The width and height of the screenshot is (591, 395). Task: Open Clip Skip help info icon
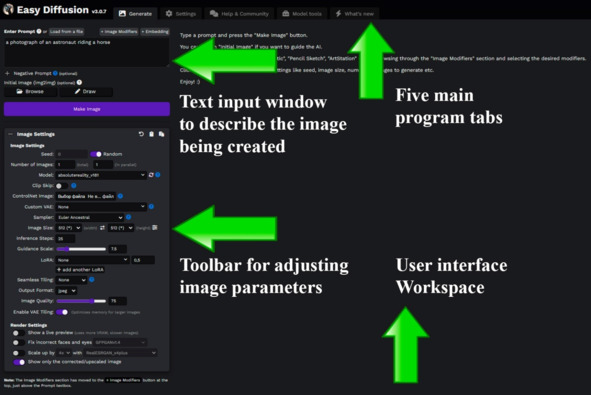click(x=74, y=185)
